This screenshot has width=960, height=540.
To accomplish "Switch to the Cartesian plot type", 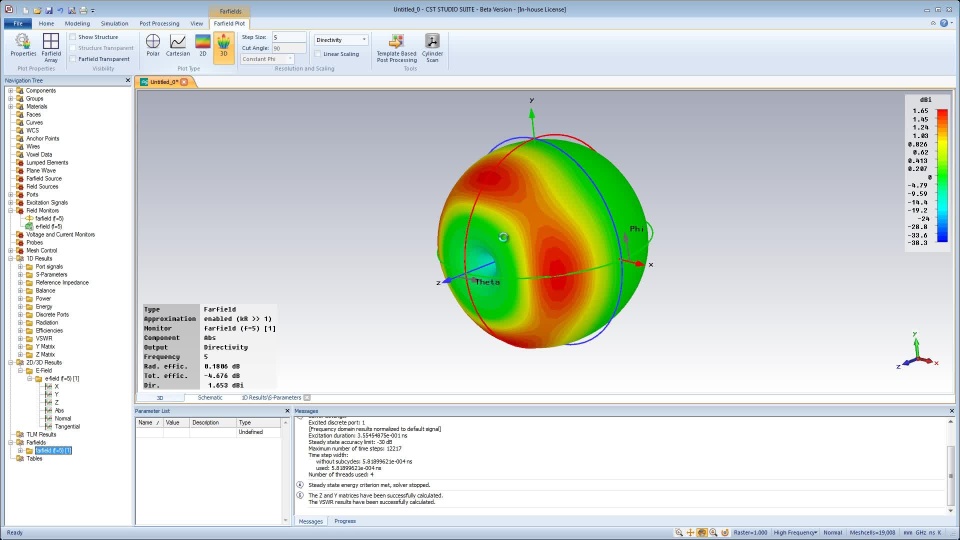I will [x=178, y=46].
